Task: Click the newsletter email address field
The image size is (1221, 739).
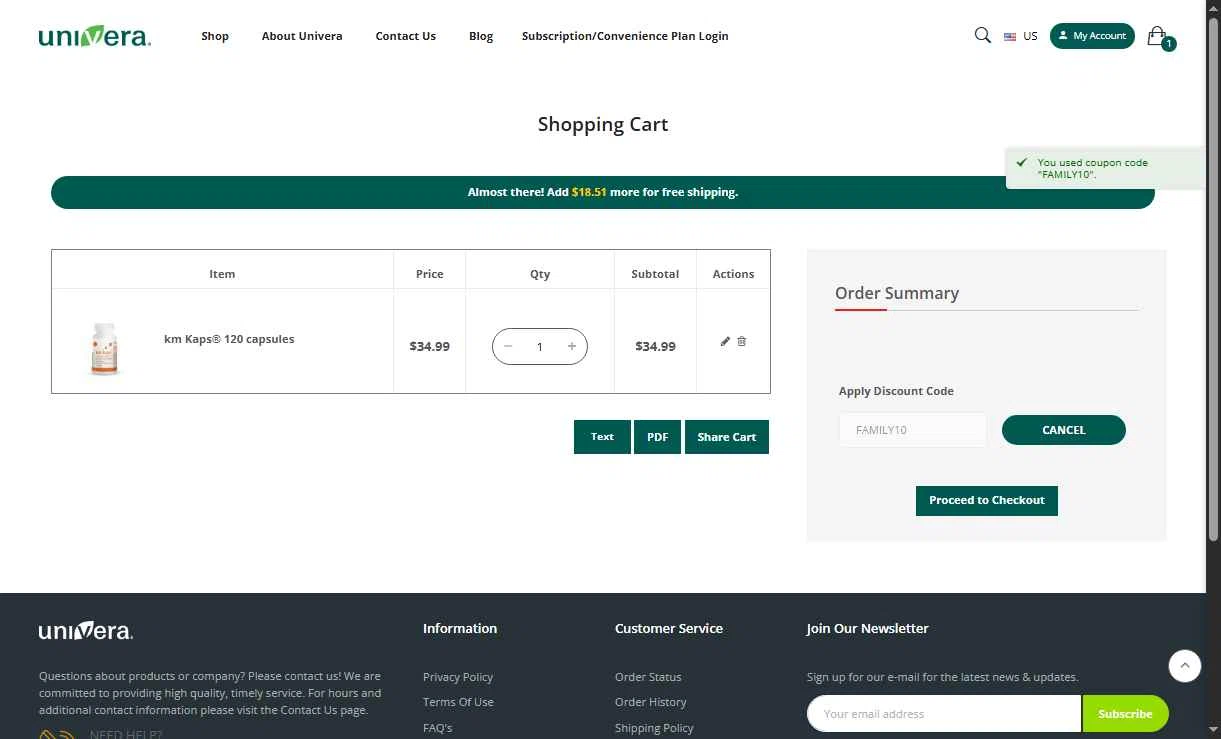Action: (944, 714)
